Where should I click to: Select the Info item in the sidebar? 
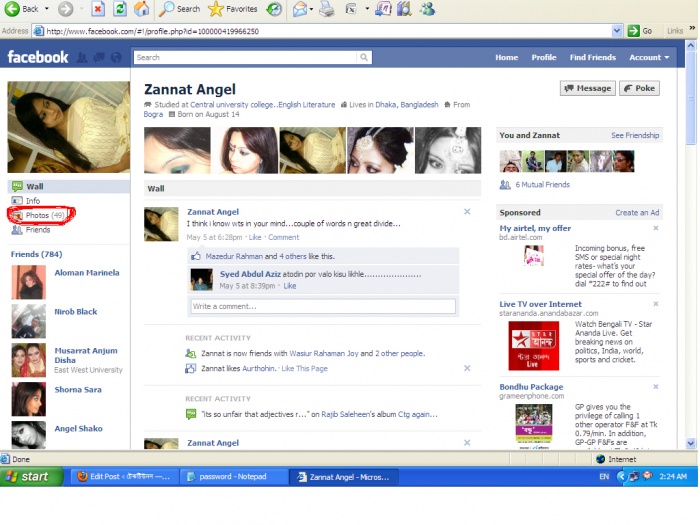33,201
